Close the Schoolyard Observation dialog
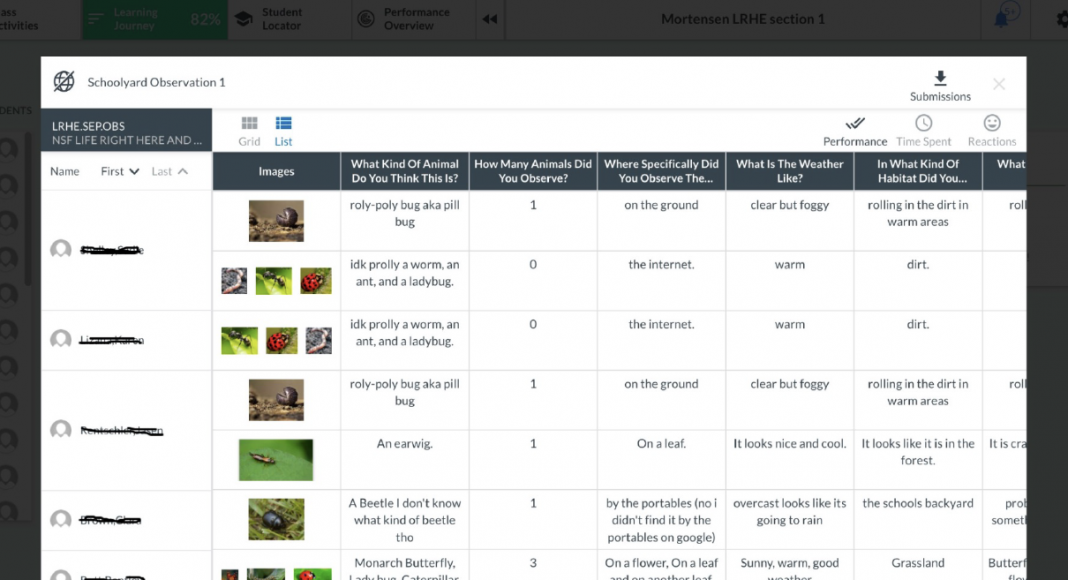Screen dimensions: 1068x580 [999, 84]
